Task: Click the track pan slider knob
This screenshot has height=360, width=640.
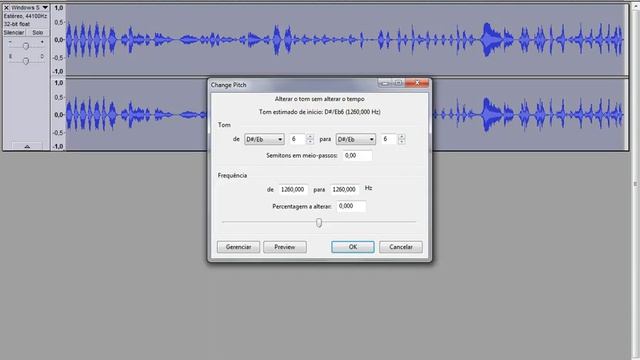Action: (x=26, y=61)
